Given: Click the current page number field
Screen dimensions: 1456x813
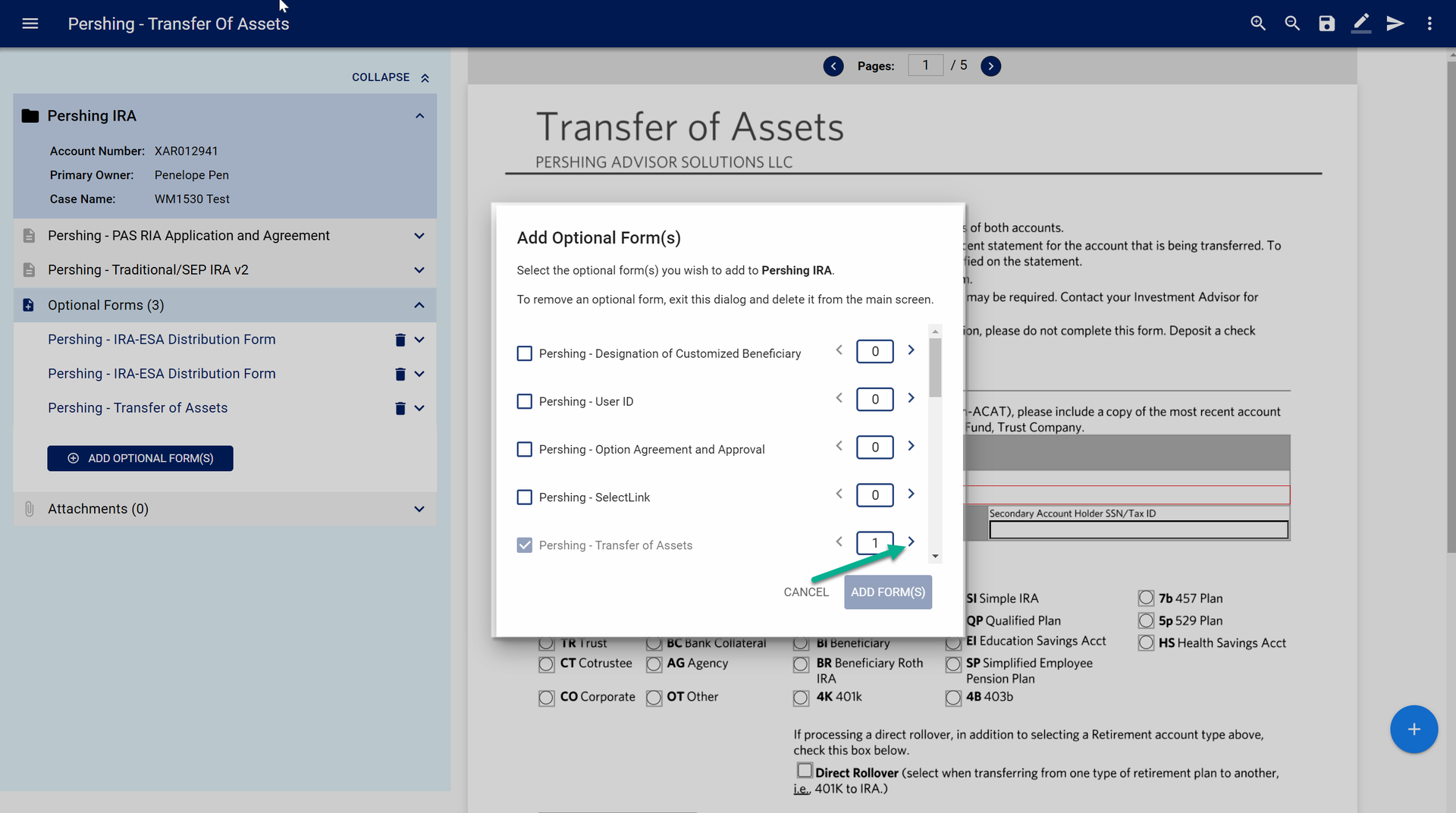Looking at the screenshot, I should (x=925, y=65).
